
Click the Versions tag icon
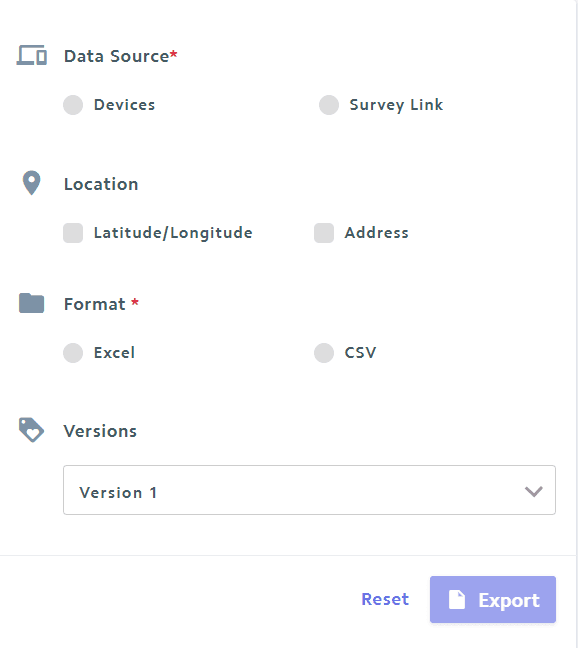(x=31, y=430)
